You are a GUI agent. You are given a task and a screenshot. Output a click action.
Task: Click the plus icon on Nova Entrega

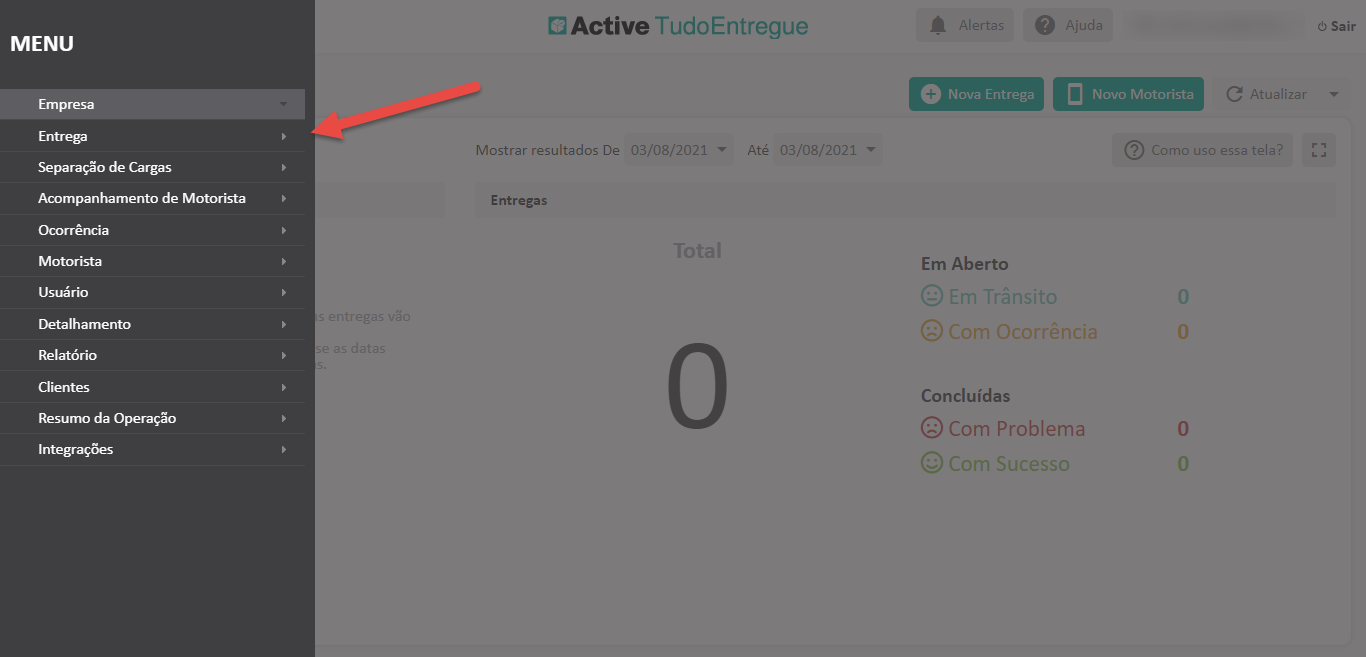pyautogui.click(x=931, y=94)
